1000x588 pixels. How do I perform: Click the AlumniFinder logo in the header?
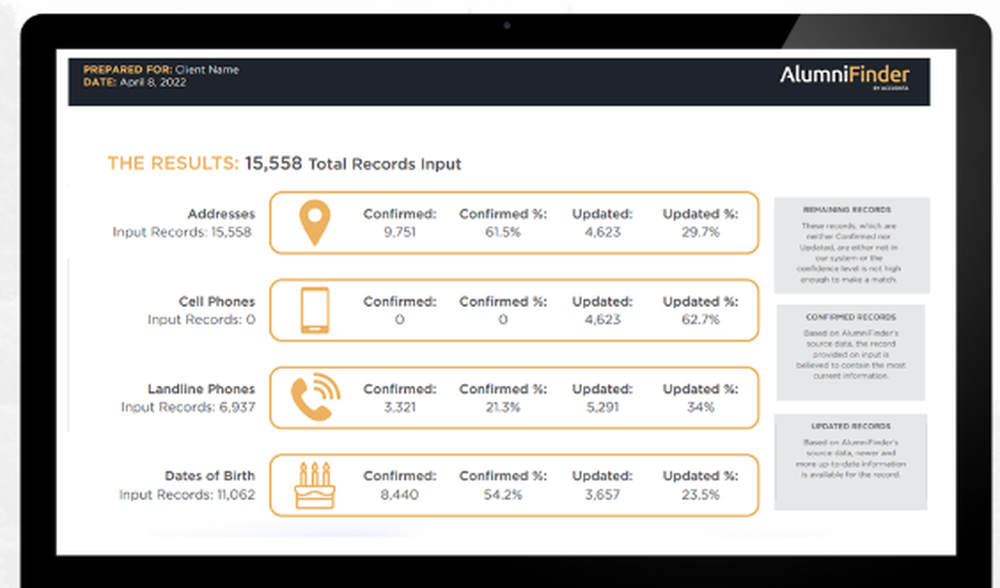point(844,77)
